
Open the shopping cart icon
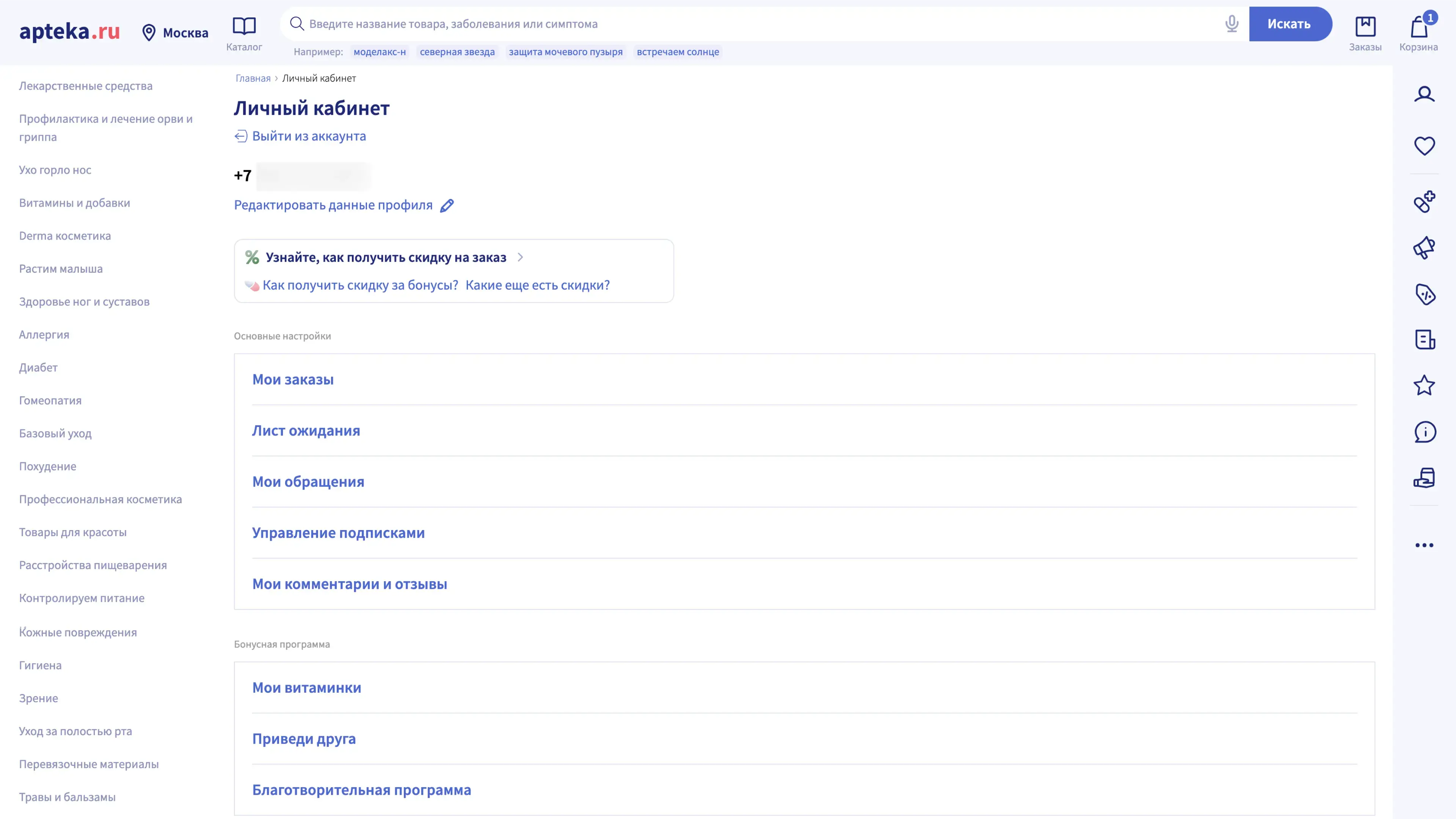[1418, 27]
